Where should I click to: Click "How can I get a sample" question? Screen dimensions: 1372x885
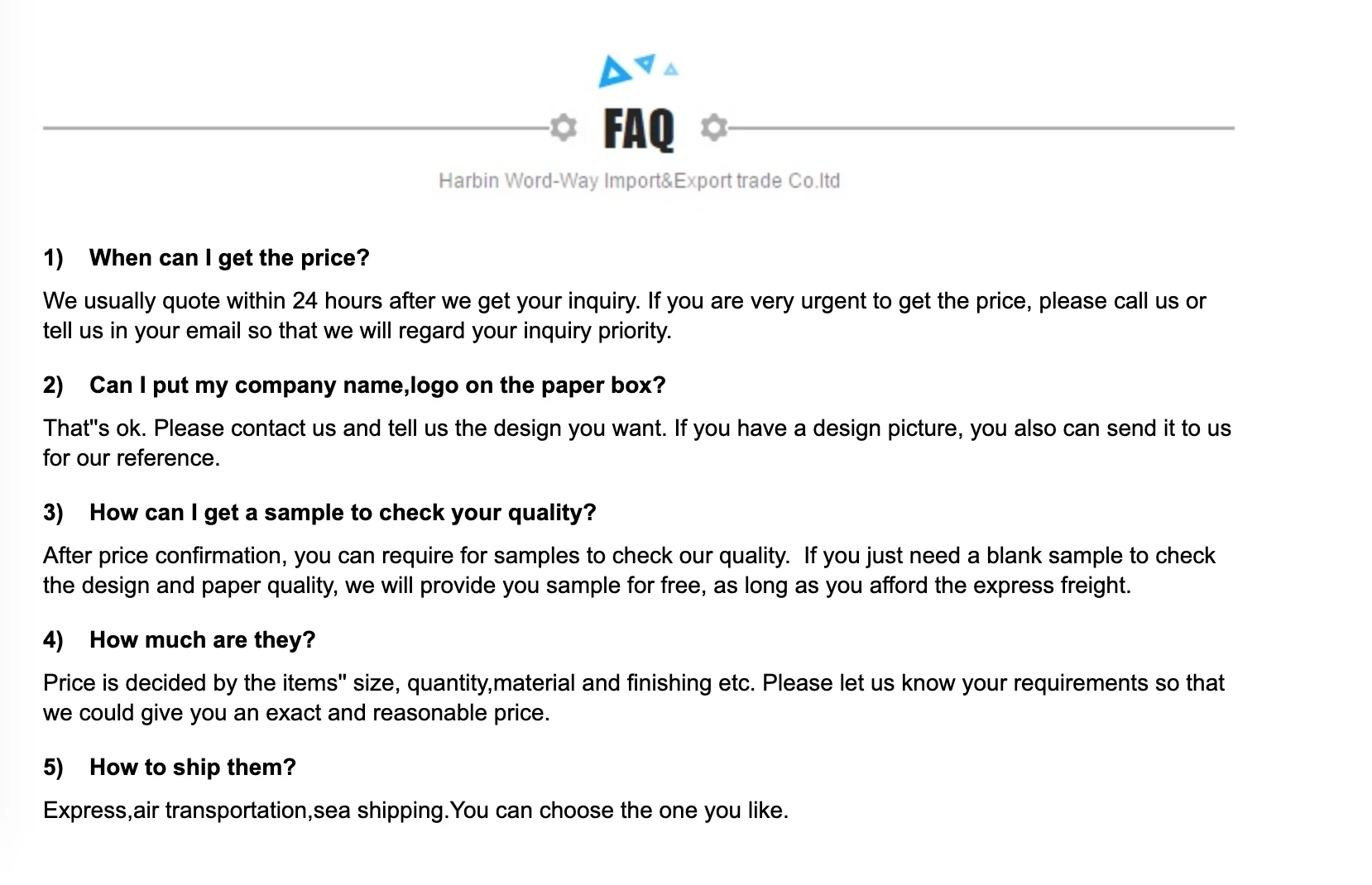[343, 513]
